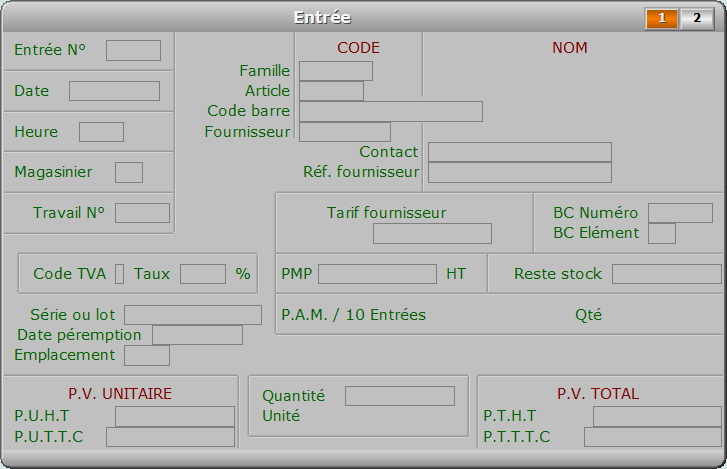Click the P.T.H.T total field
The height and width of the screenshot is (469, 727).
[657, 416]
